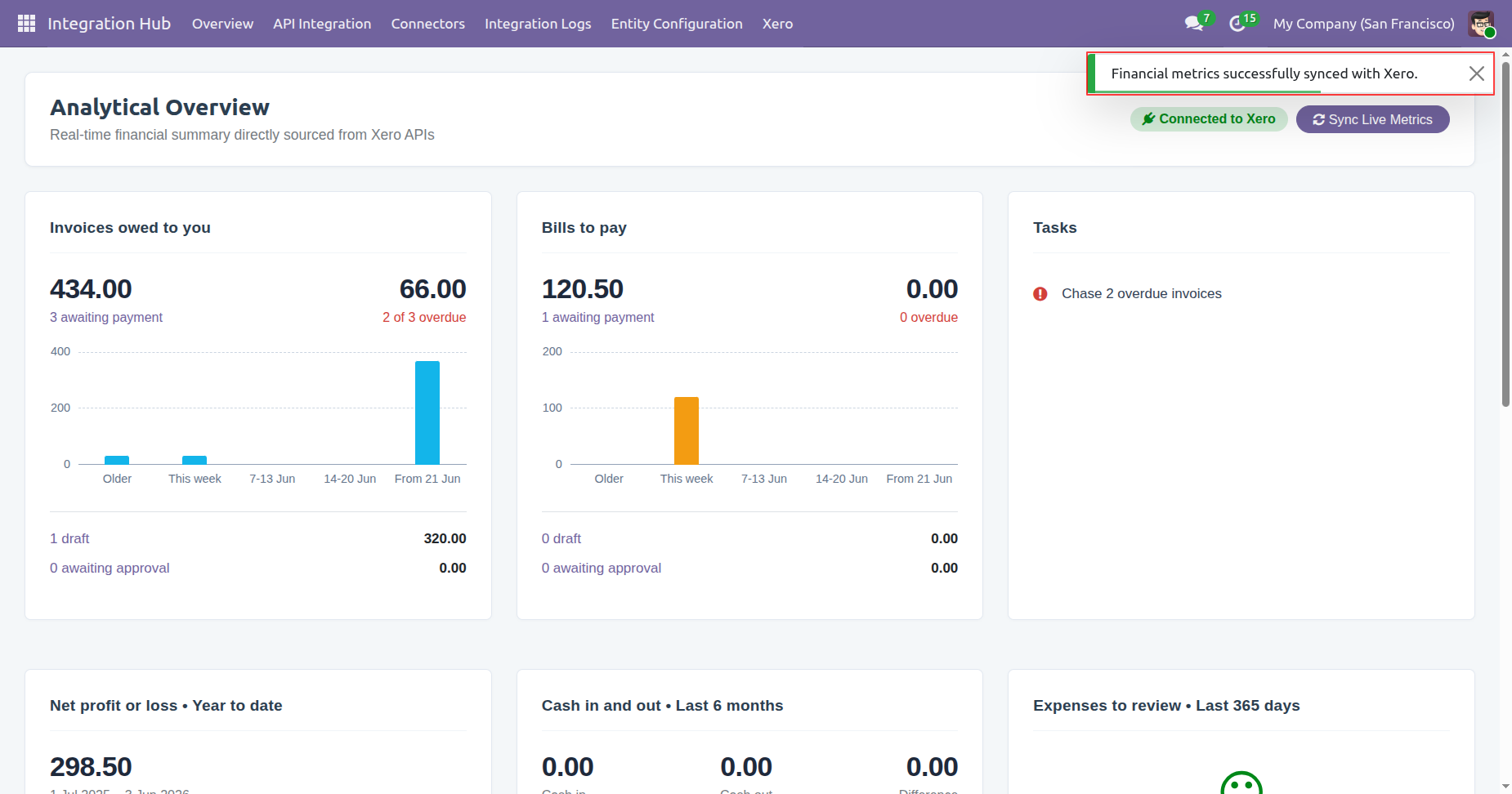The image size is (1512, 794).
Task: Open the 3 awaiting payment invoices link
Action: (x=106, y=317)
